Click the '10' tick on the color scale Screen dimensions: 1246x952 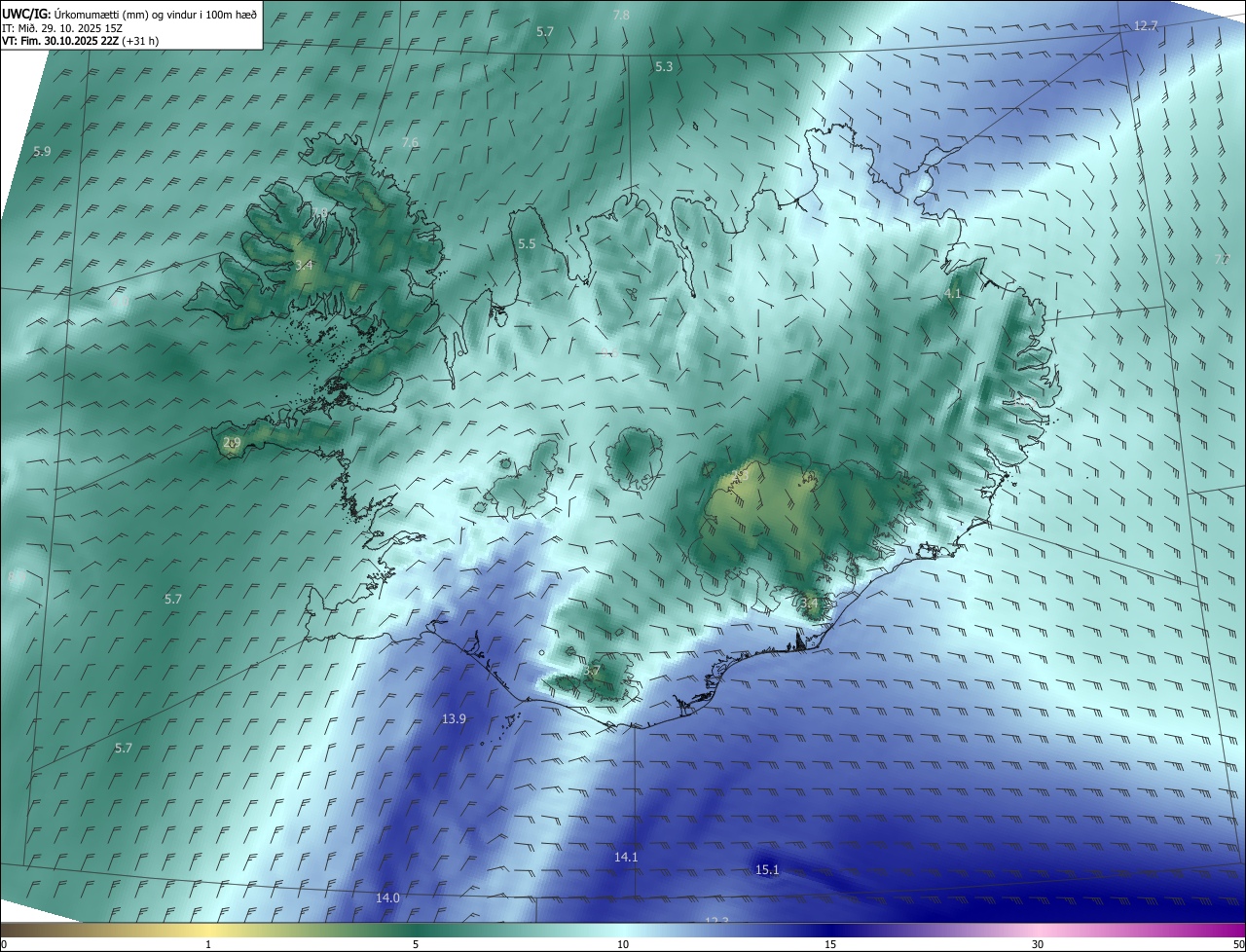coord(623,944)
